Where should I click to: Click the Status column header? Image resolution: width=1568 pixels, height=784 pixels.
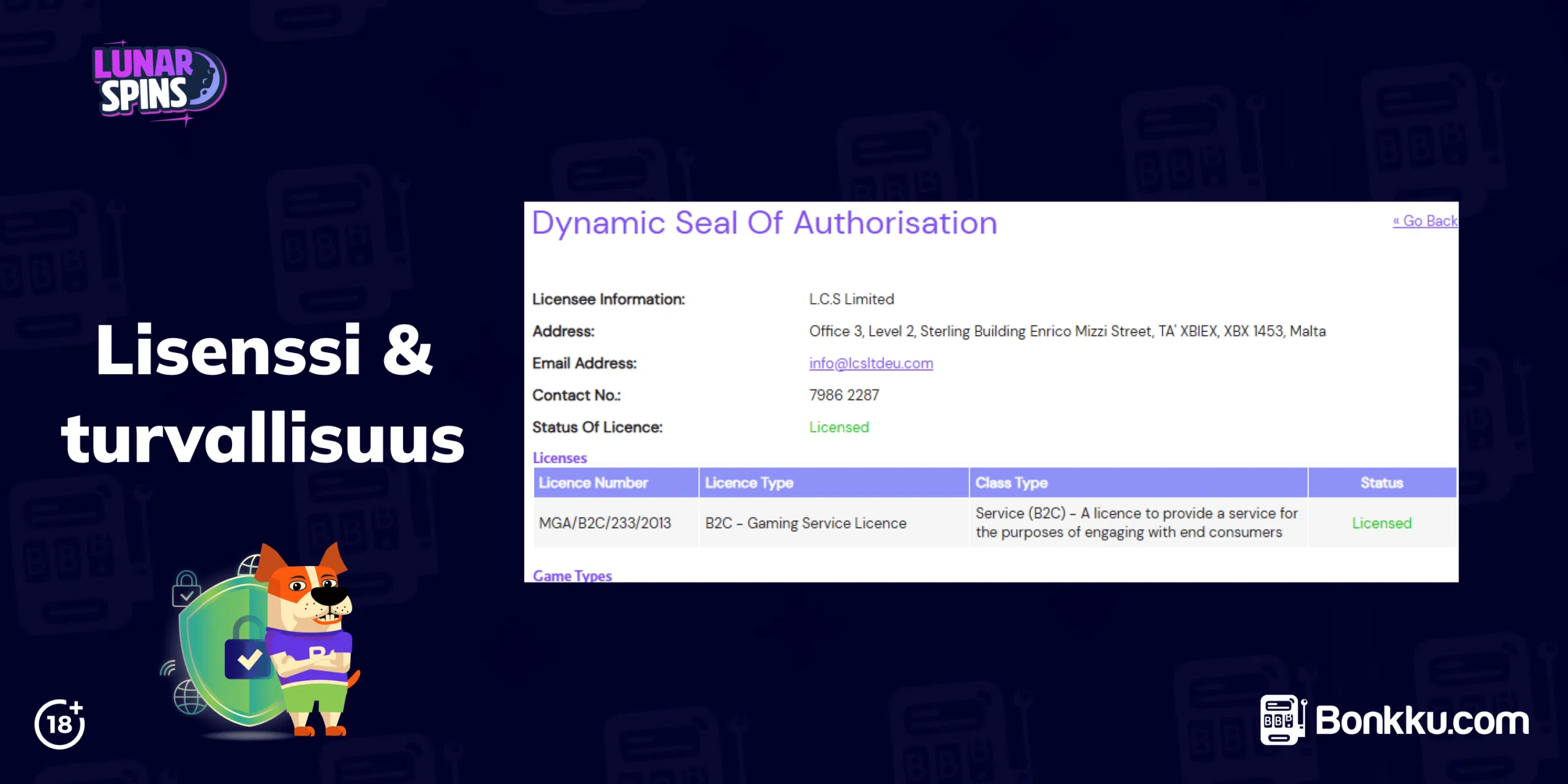[x=1382, y=483]
